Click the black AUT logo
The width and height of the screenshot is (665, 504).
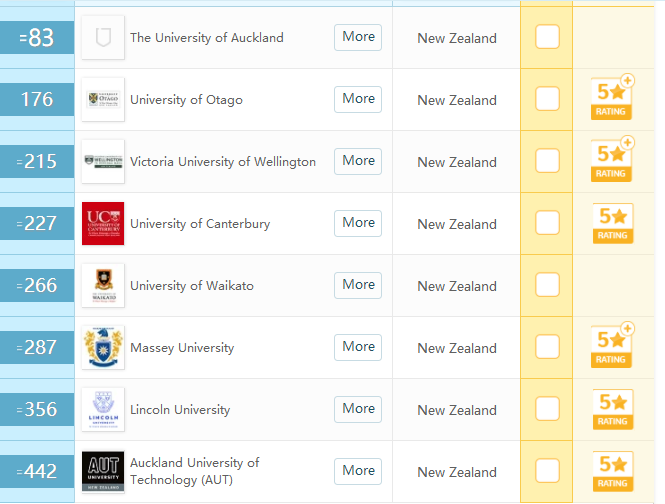102,472
